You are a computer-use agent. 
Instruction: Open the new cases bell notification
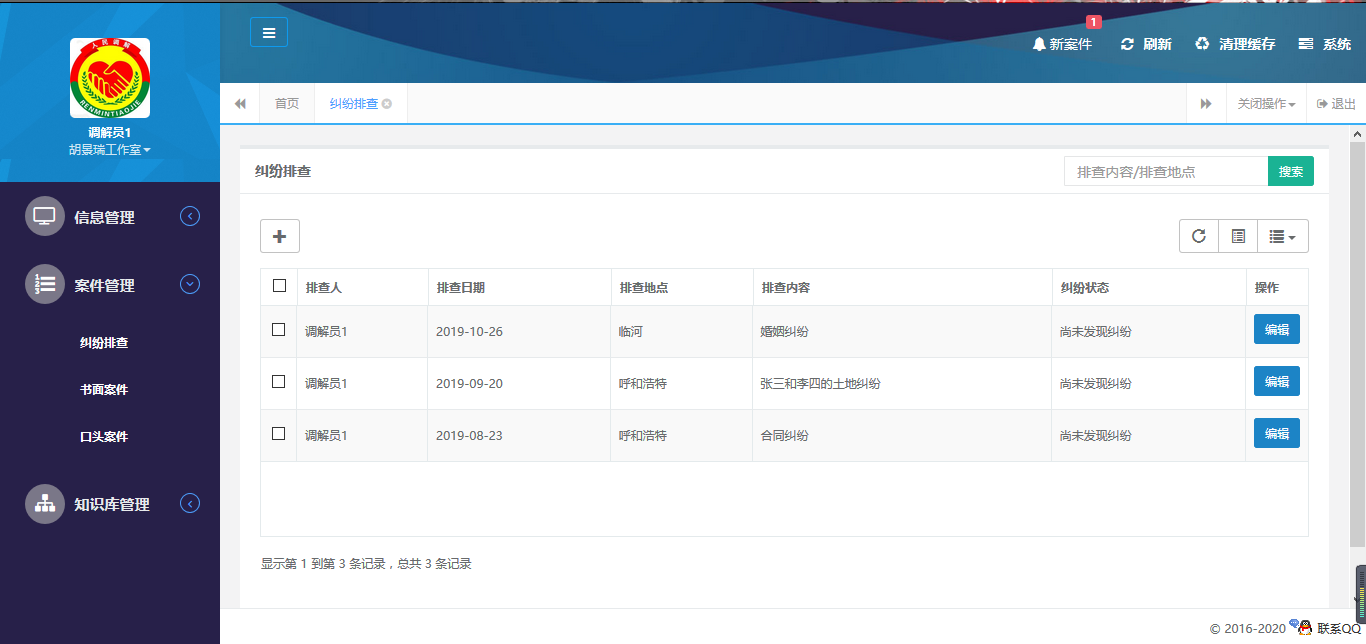click(1040, 44)
